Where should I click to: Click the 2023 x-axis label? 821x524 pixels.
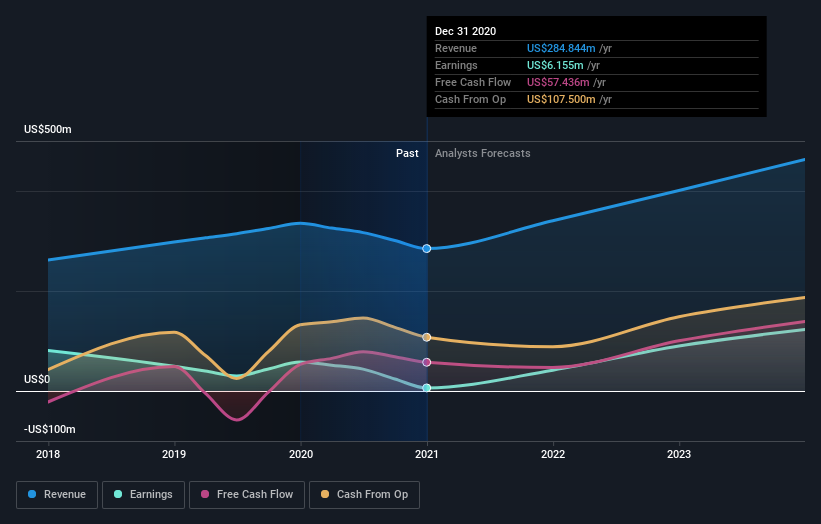pyautogui.click(x=679, y=454)
